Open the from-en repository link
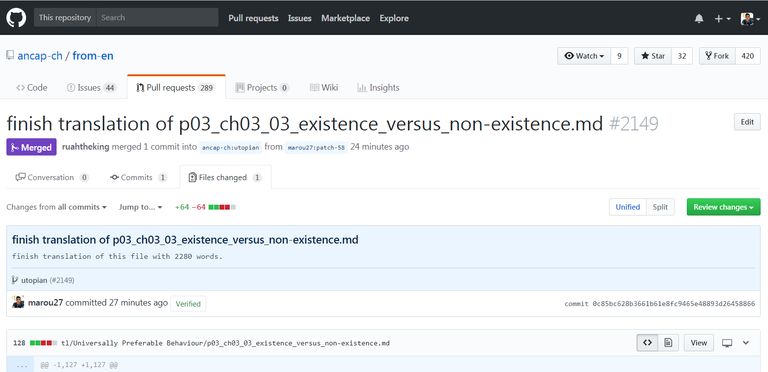The image size is (768, 372). (x=93, y=56)
